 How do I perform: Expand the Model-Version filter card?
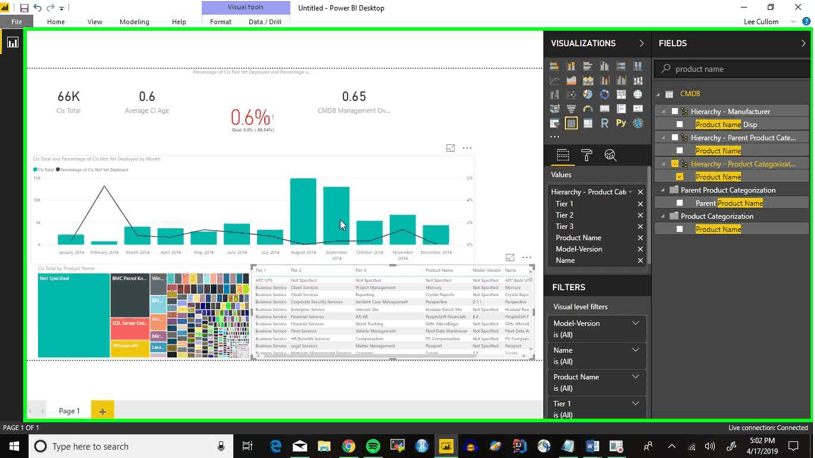point(635,323)
